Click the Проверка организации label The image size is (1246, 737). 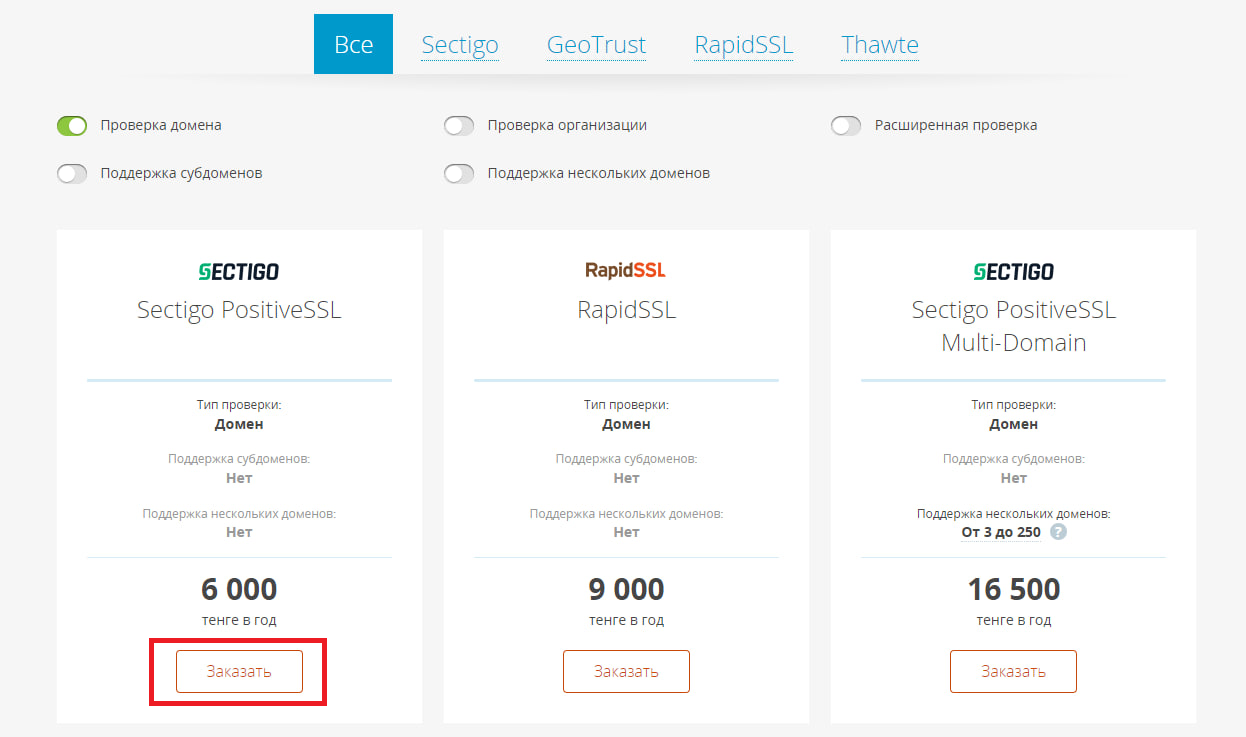point(567,126)
